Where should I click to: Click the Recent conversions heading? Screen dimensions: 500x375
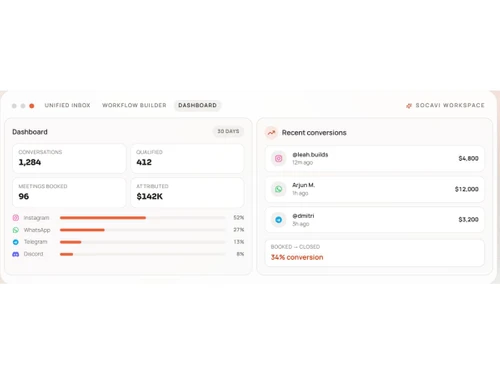click(x=314, y=133)
